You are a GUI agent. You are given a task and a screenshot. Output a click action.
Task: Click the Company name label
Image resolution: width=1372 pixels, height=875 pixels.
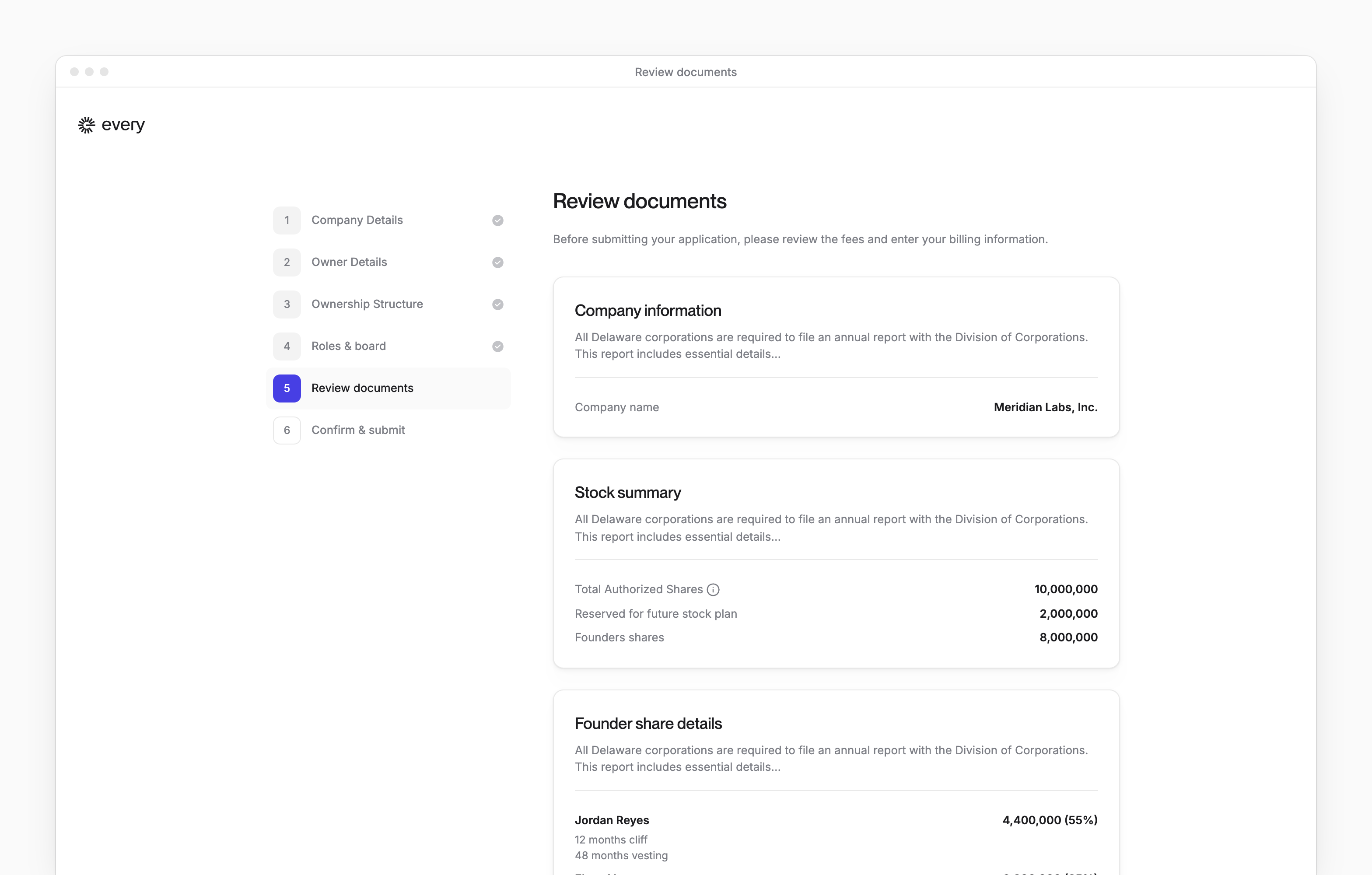pyautogui.click(x=616, y=407)
